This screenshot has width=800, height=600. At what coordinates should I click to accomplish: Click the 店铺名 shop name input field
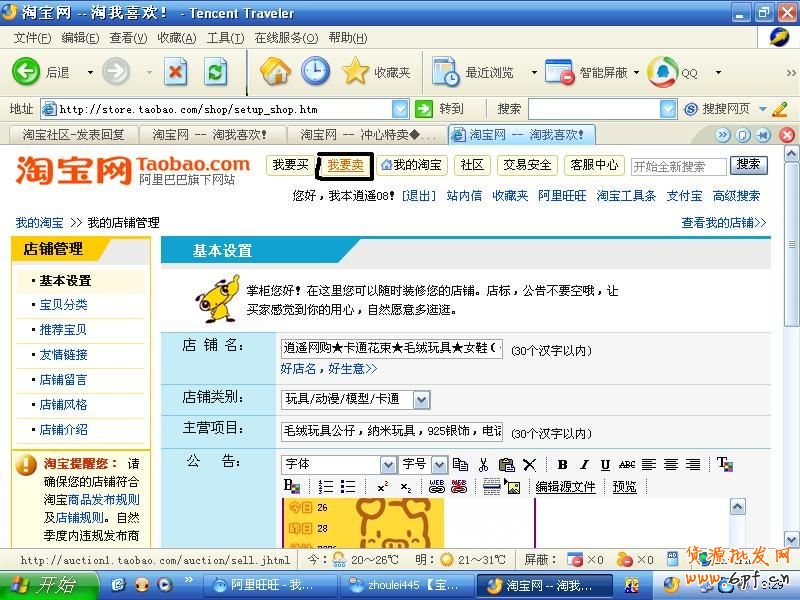(x=391, y=348)
